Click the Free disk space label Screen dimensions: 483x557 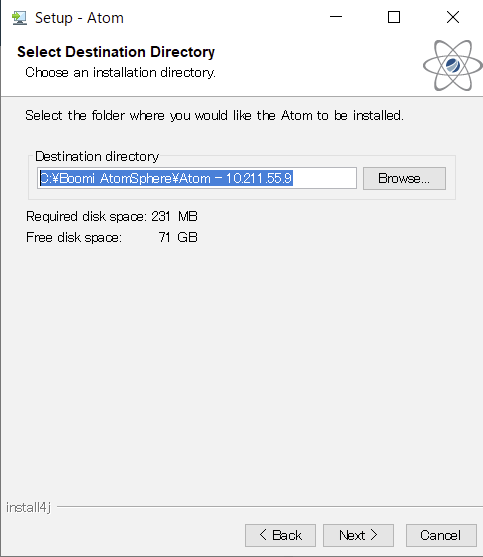pyautogui.click(x=74, y=237)
